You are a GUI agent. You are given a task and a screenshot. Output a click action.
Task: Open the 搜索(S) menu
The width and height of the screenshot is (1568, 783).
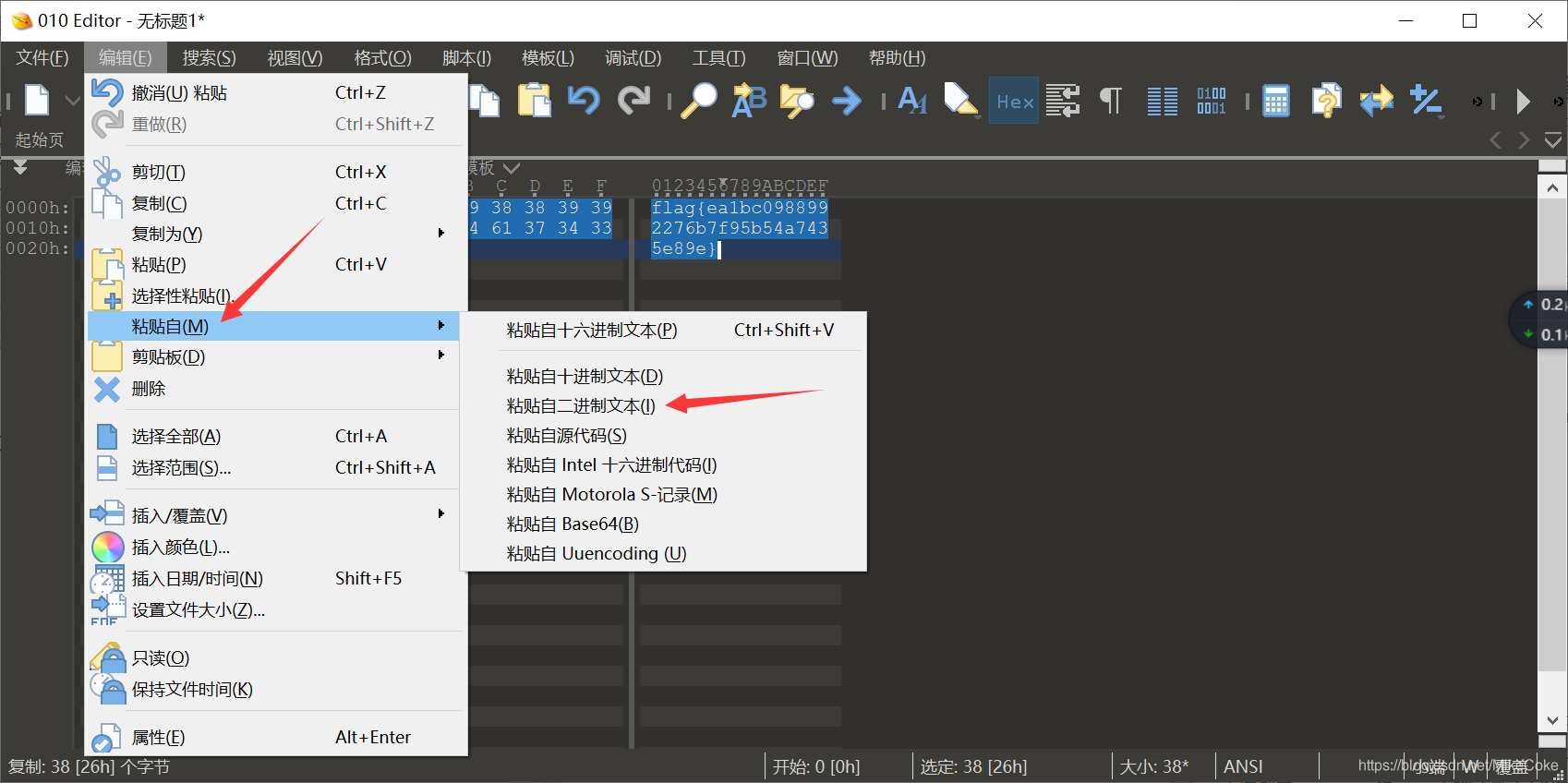click(209, 57)
